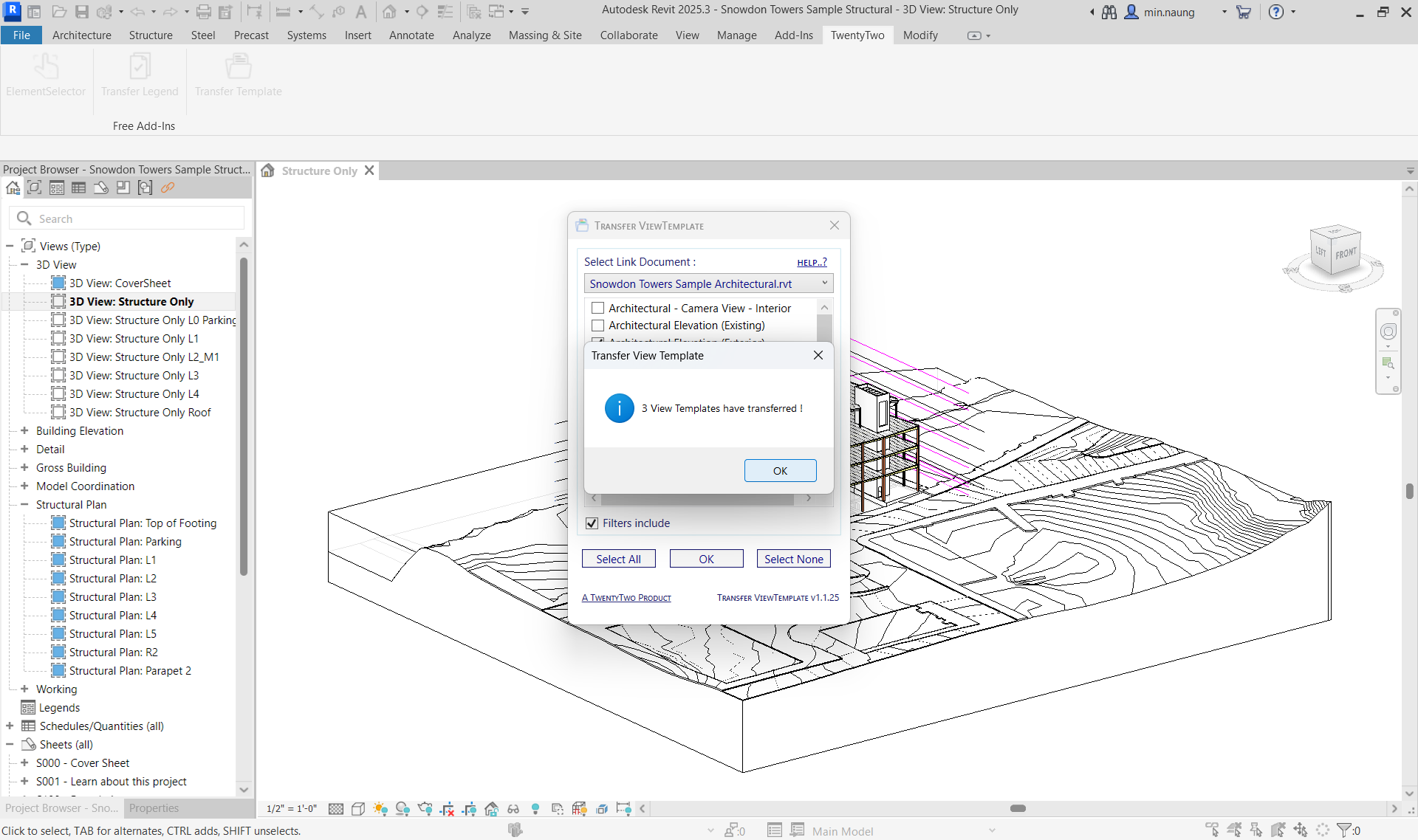
Task: Check Architectural - Camera View - Interior
Action: (x=598, y=309)
